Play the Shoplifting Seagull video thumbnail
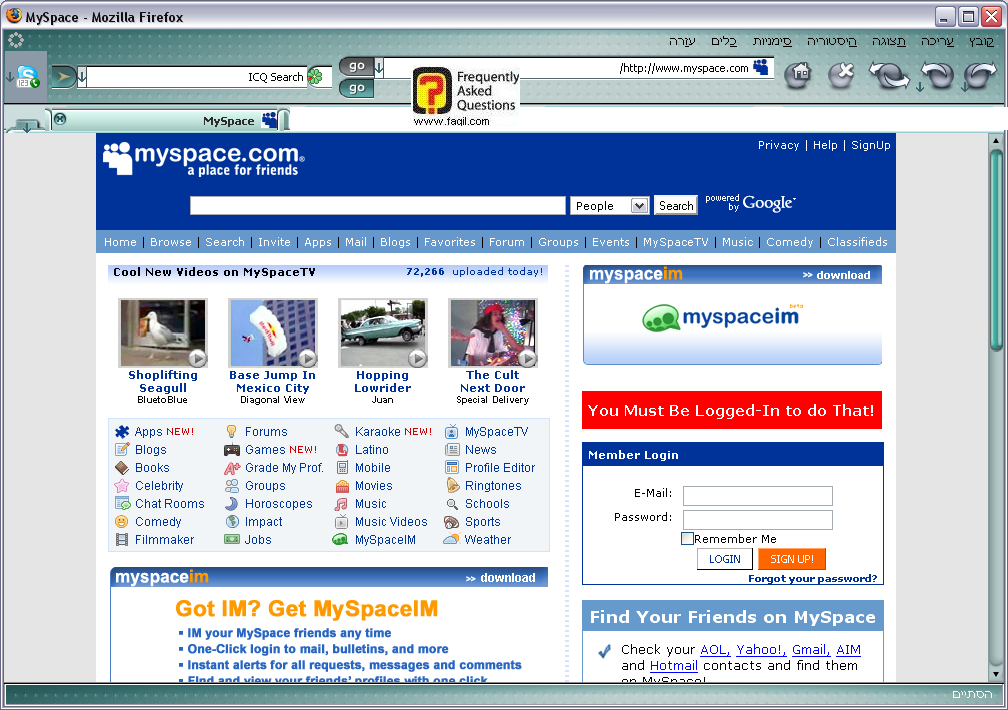 (x=162, y=333)
